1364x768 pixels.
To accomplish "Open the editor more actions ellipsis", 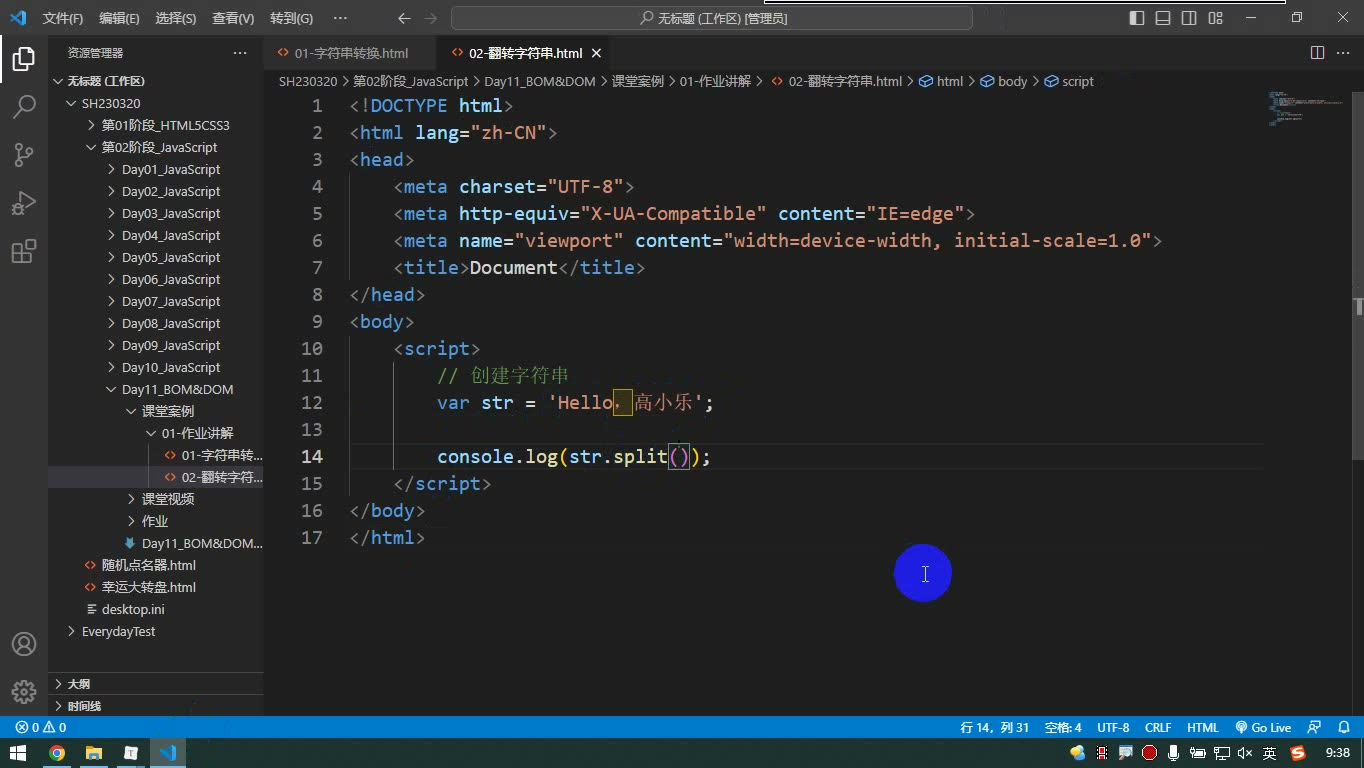I will coord(1342,53).
